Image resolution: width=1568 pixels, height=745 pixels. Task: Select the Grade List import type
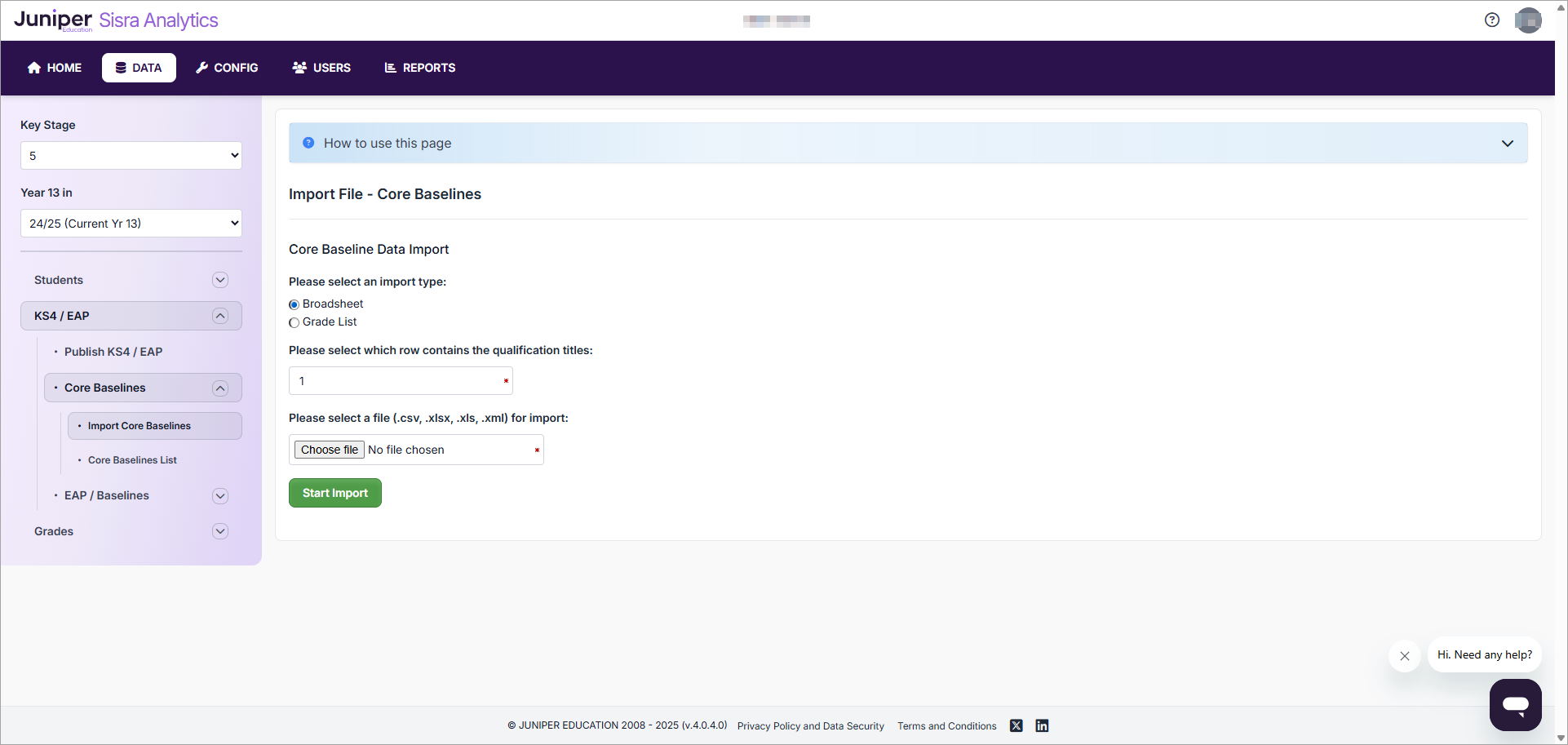295,322
